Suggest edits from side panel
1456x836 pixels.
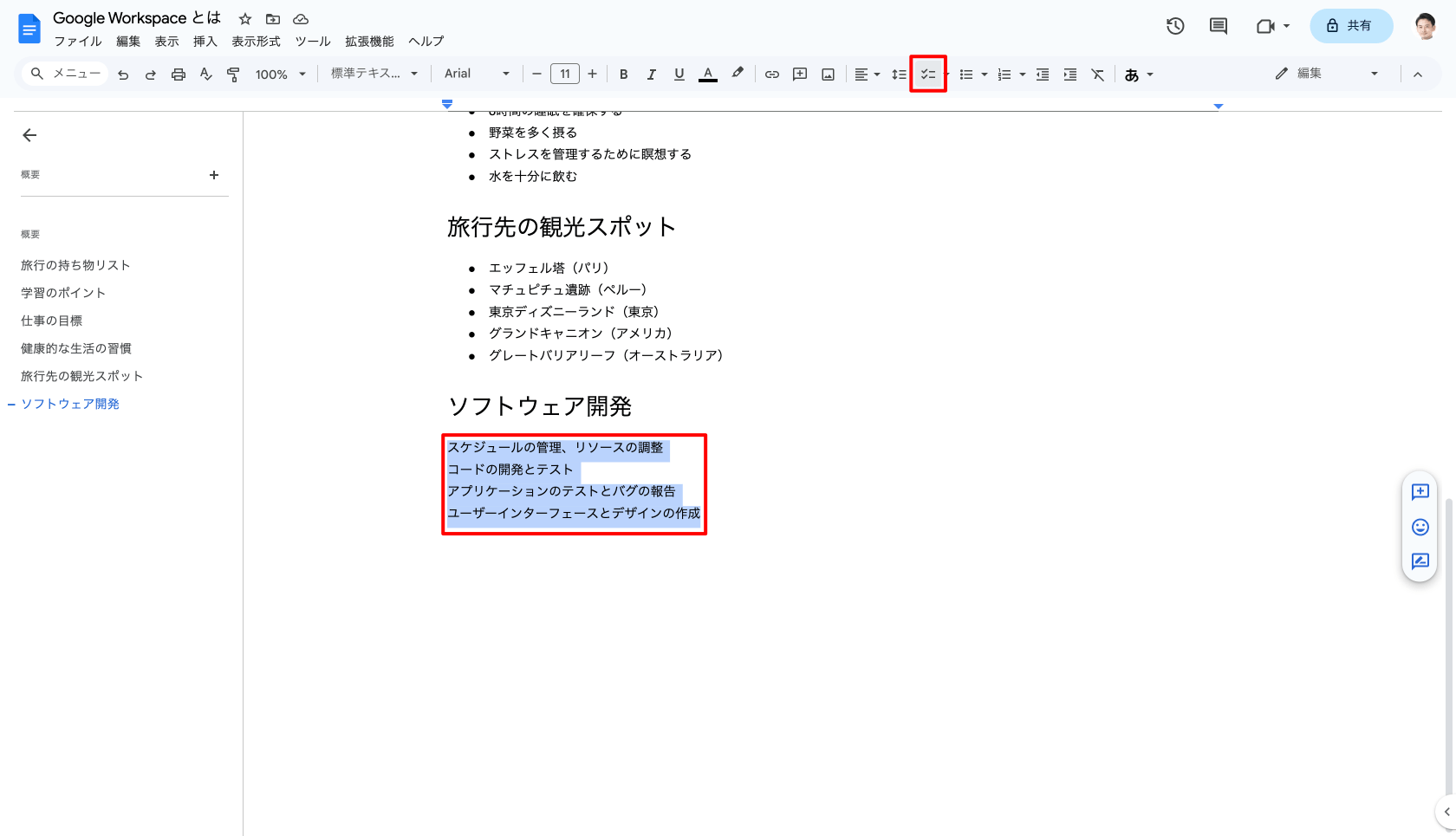1420,561
